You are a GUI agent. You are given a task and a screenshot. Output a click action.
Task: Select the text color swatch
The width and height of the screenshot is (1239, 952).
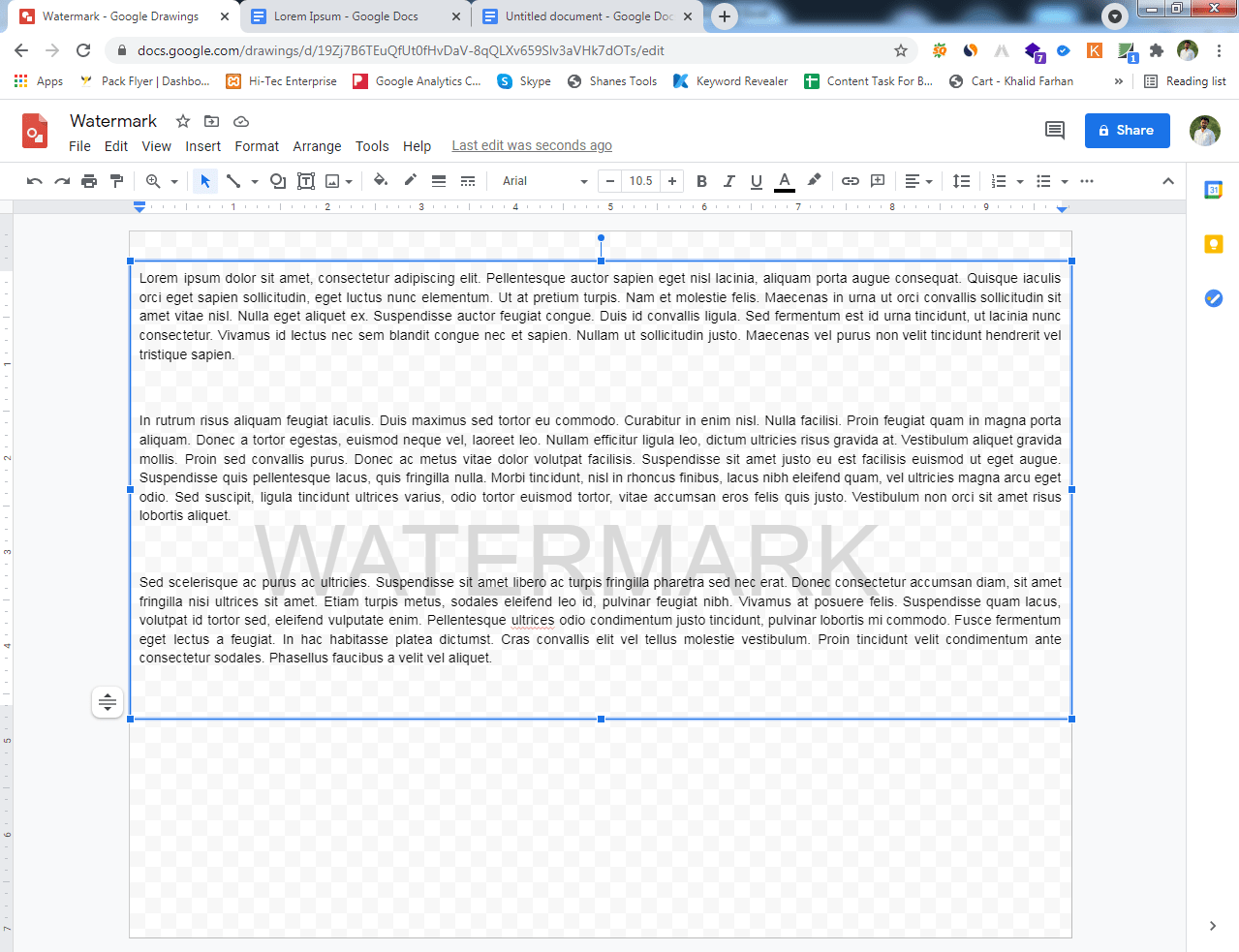tap(784, 181)
